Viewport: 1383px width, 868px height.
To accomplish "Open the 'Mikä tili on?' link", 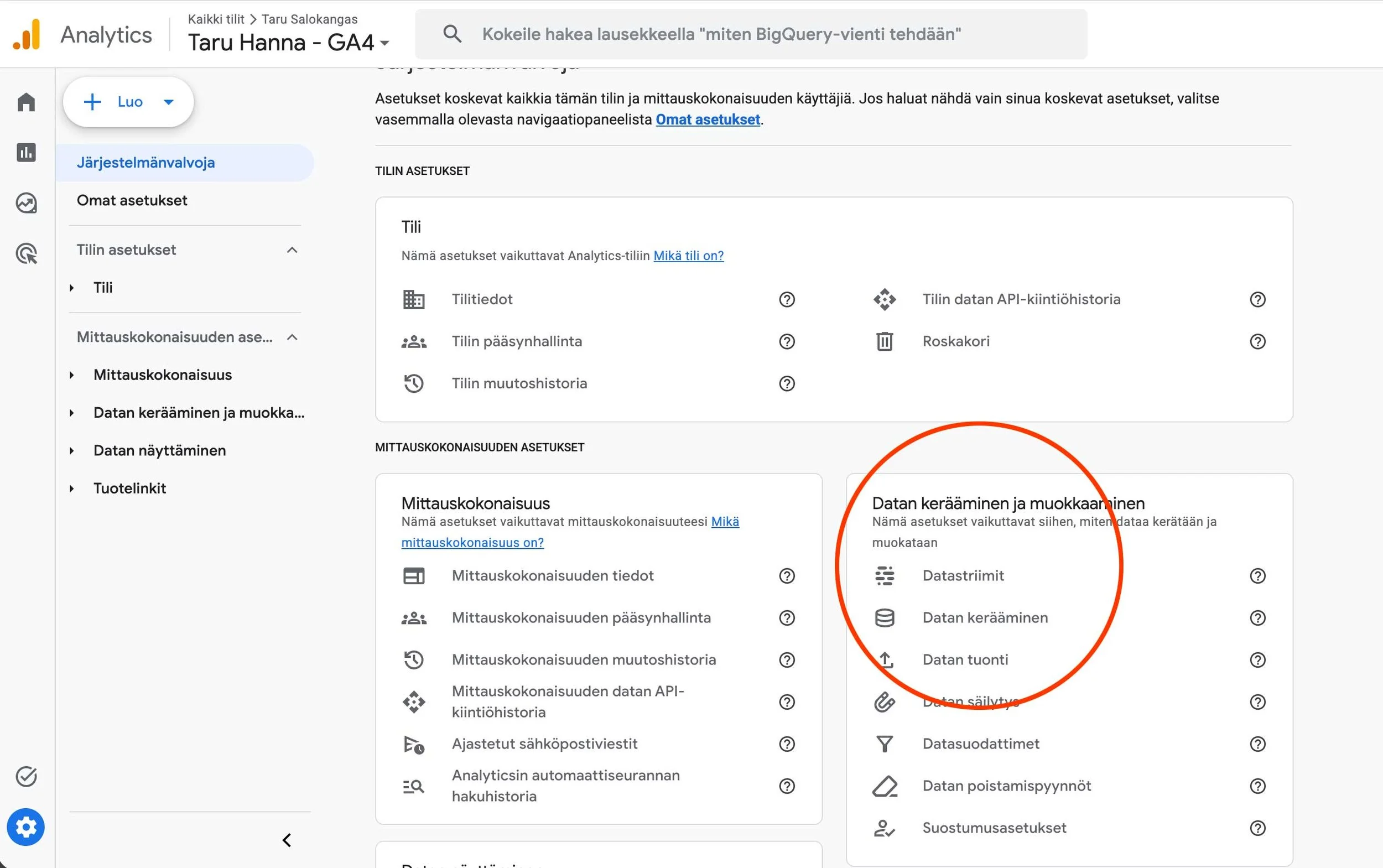I will coord(688,256).
